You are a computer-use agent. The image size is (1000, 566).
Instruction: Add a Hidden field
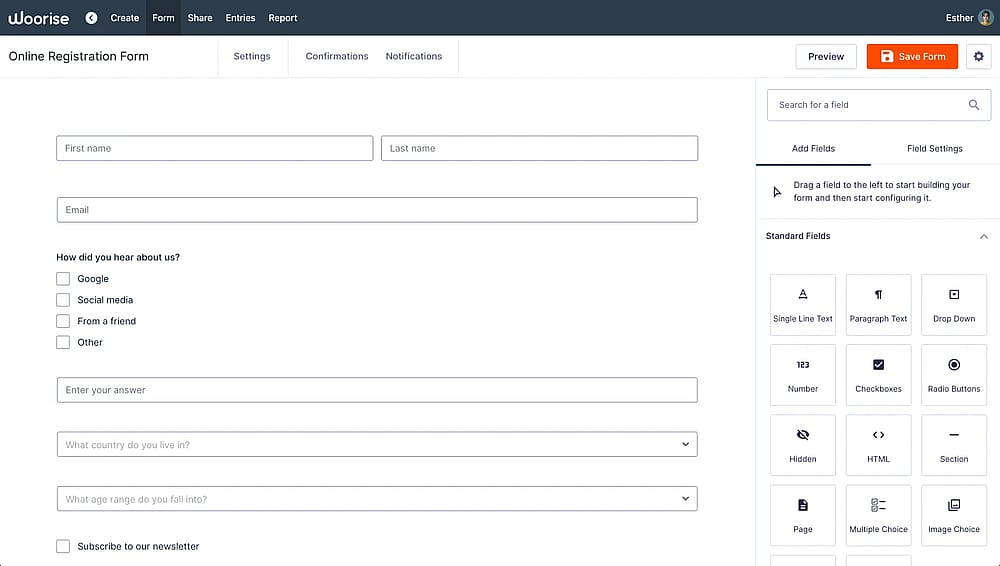(x=802, y=445)
